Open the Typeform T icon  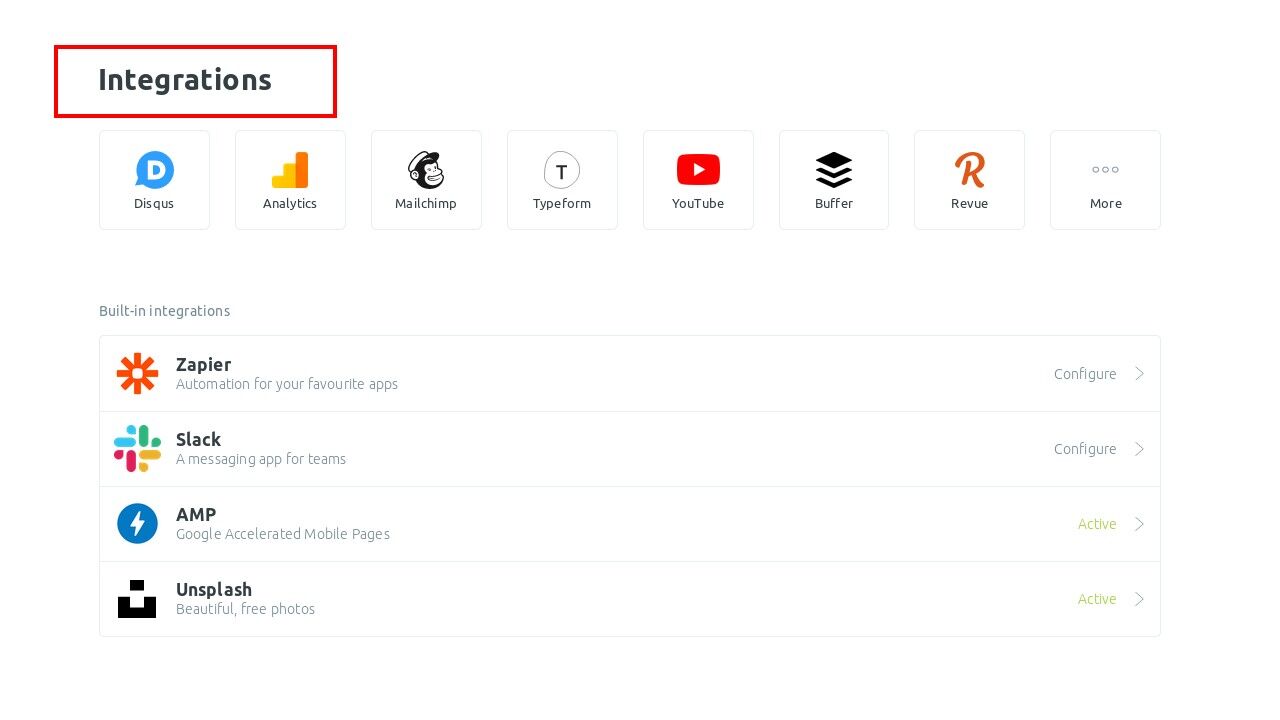[562, 170]
